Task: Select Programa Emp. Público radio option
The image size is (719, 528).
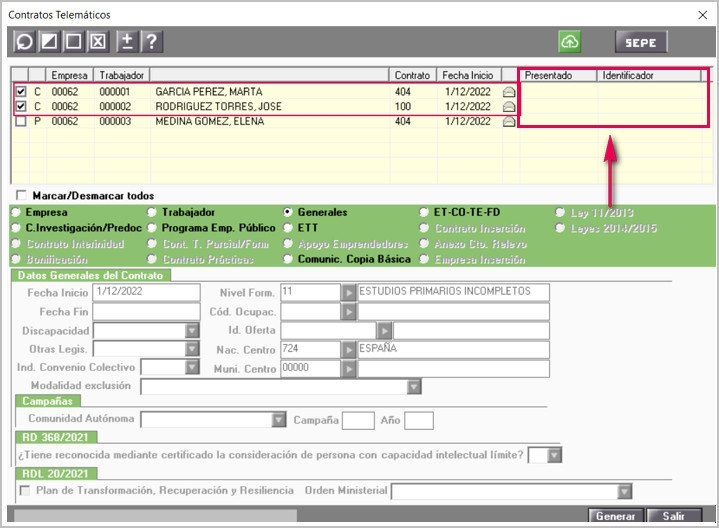Action: click(152, 228)
